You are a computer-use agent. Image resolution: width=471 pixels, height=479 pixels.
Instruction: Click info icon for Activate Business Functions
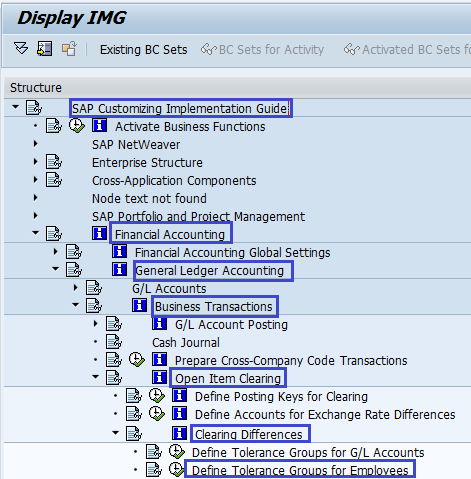tap(99, 126)
